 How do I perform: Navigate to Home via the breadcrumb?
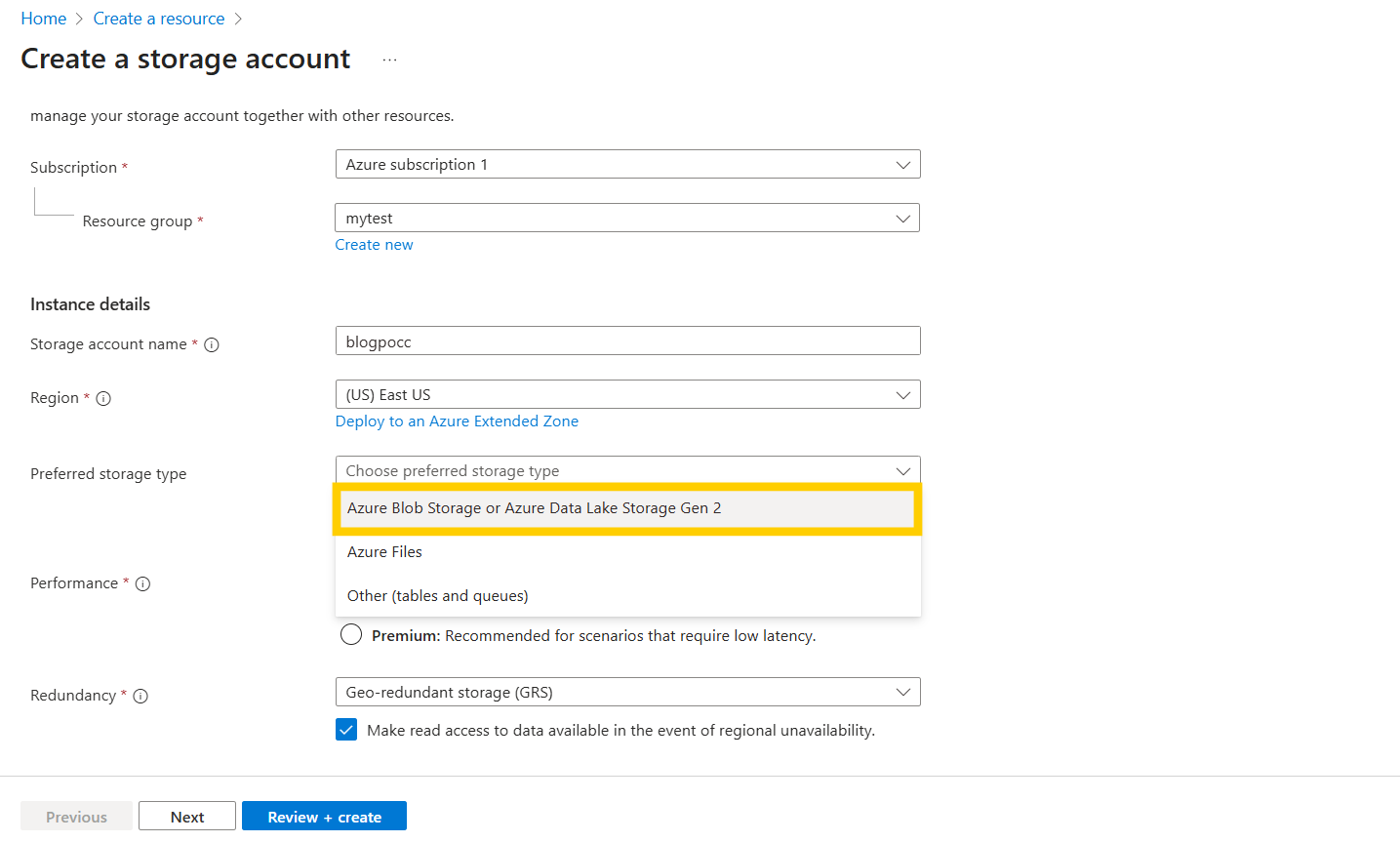point(44,18)
